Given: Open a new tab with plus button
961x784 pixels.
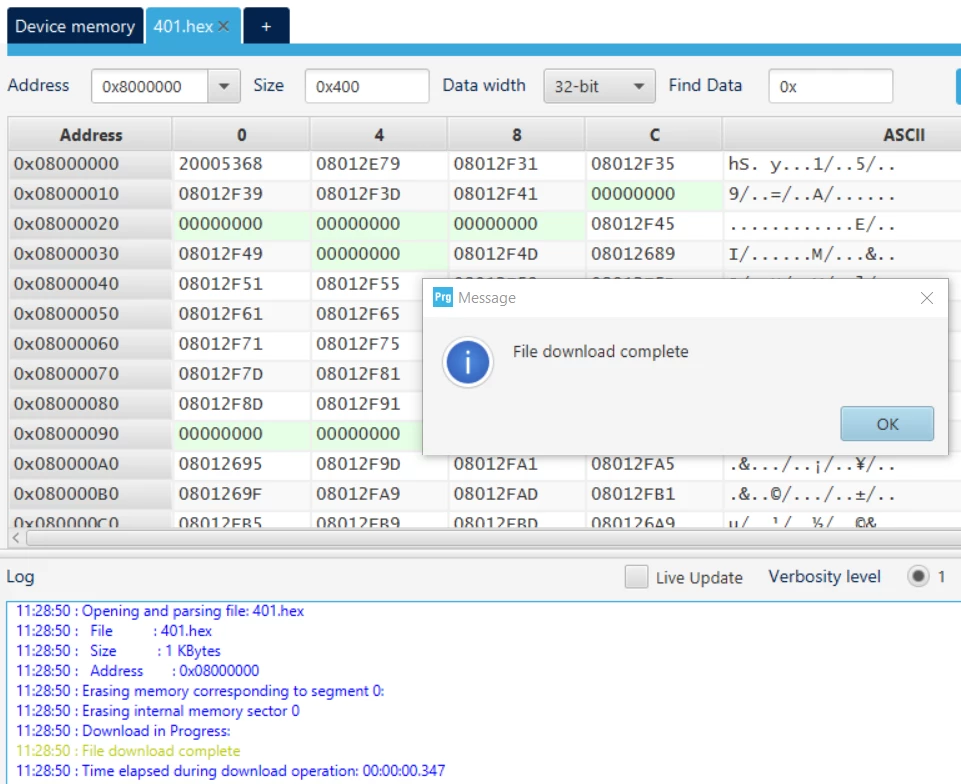Looking at the screenshot, I should click(266, 26).
